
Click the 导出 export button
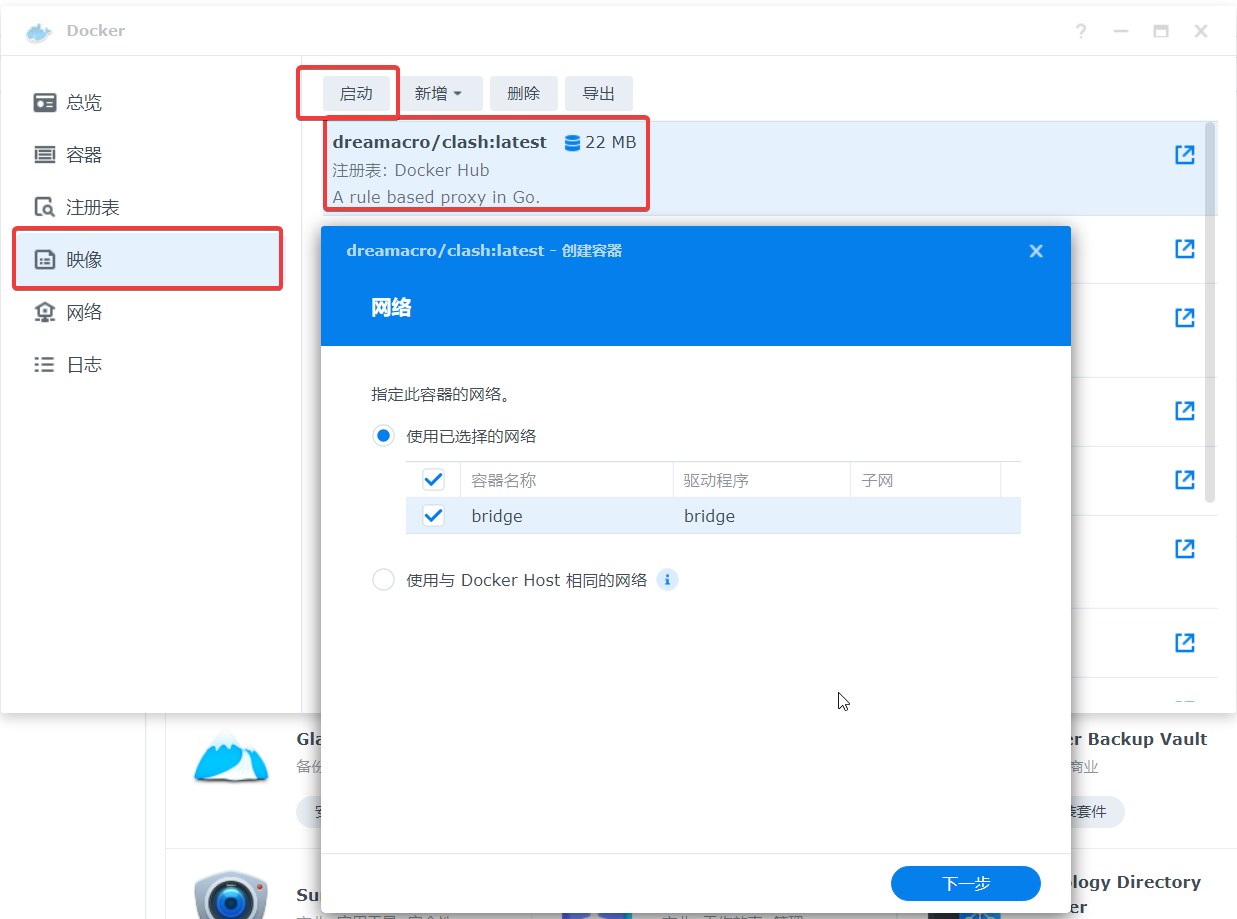[x=598, y=93]
